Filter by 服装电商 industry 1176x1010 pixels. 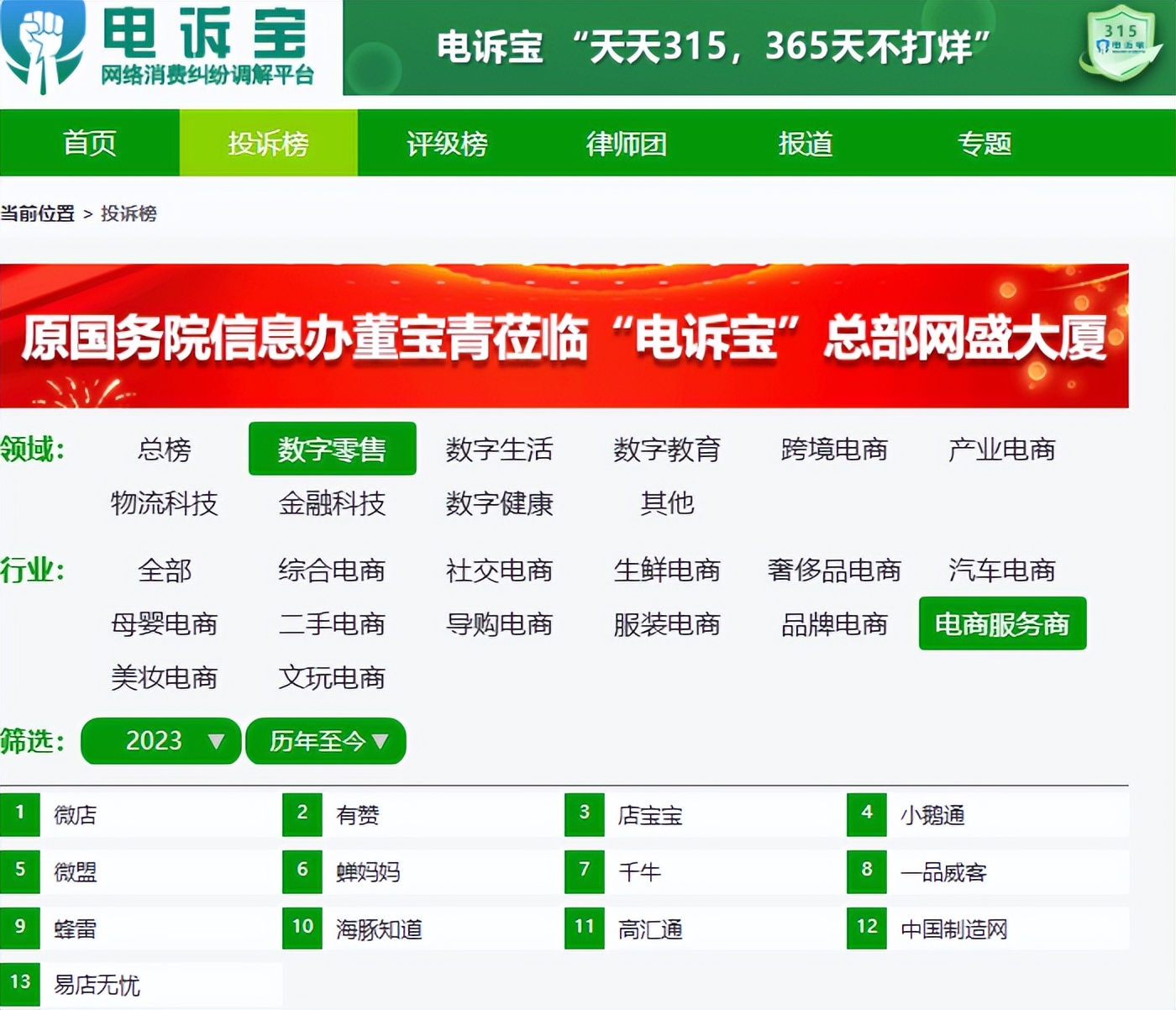click(x=667, y=624)
